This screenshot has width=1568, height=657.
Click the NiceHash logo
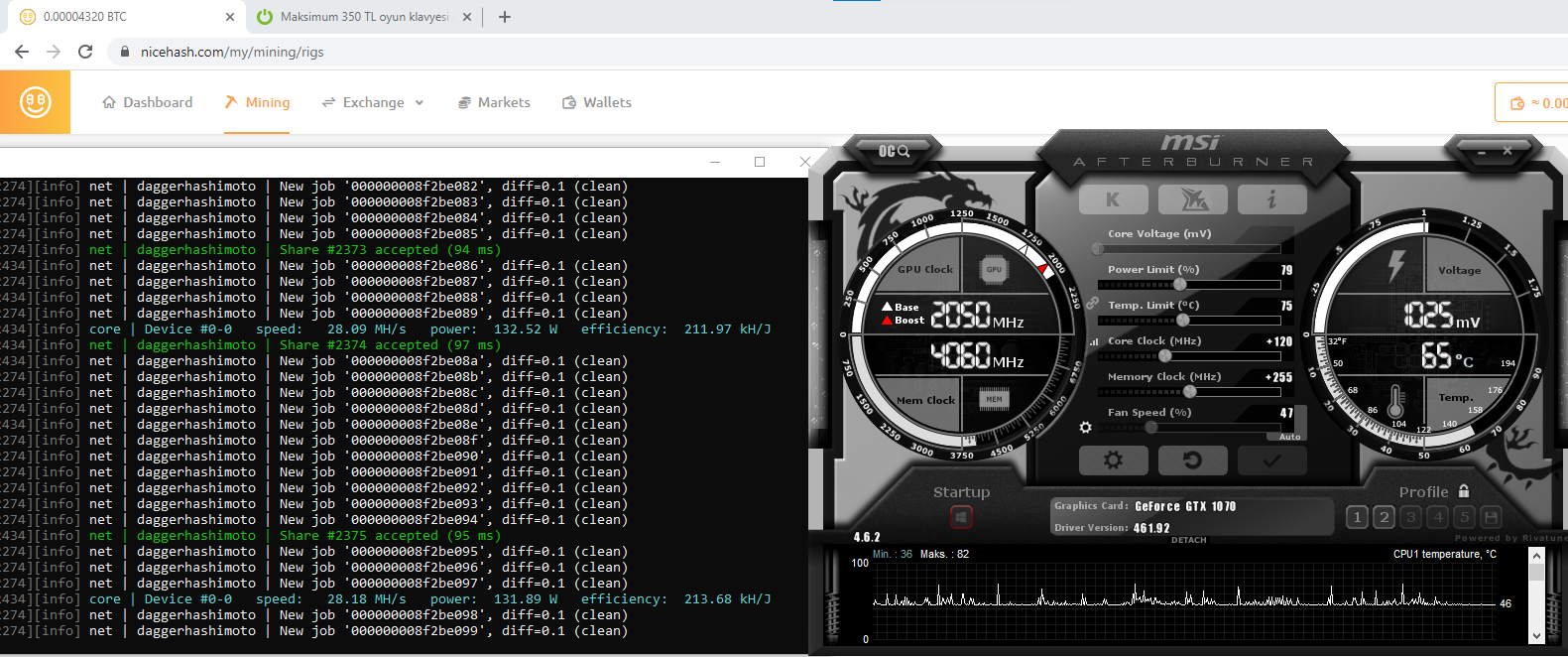35,101
